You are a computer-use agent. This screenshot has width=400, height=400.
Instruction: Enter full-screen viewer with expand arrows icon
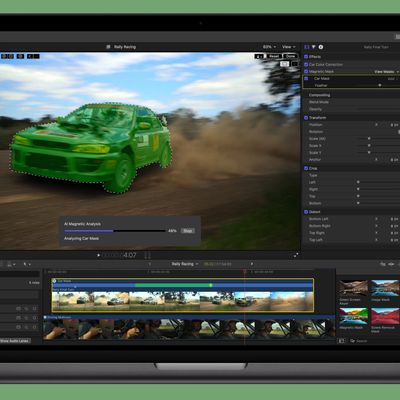pyautogui.click(x=296, y=255)
